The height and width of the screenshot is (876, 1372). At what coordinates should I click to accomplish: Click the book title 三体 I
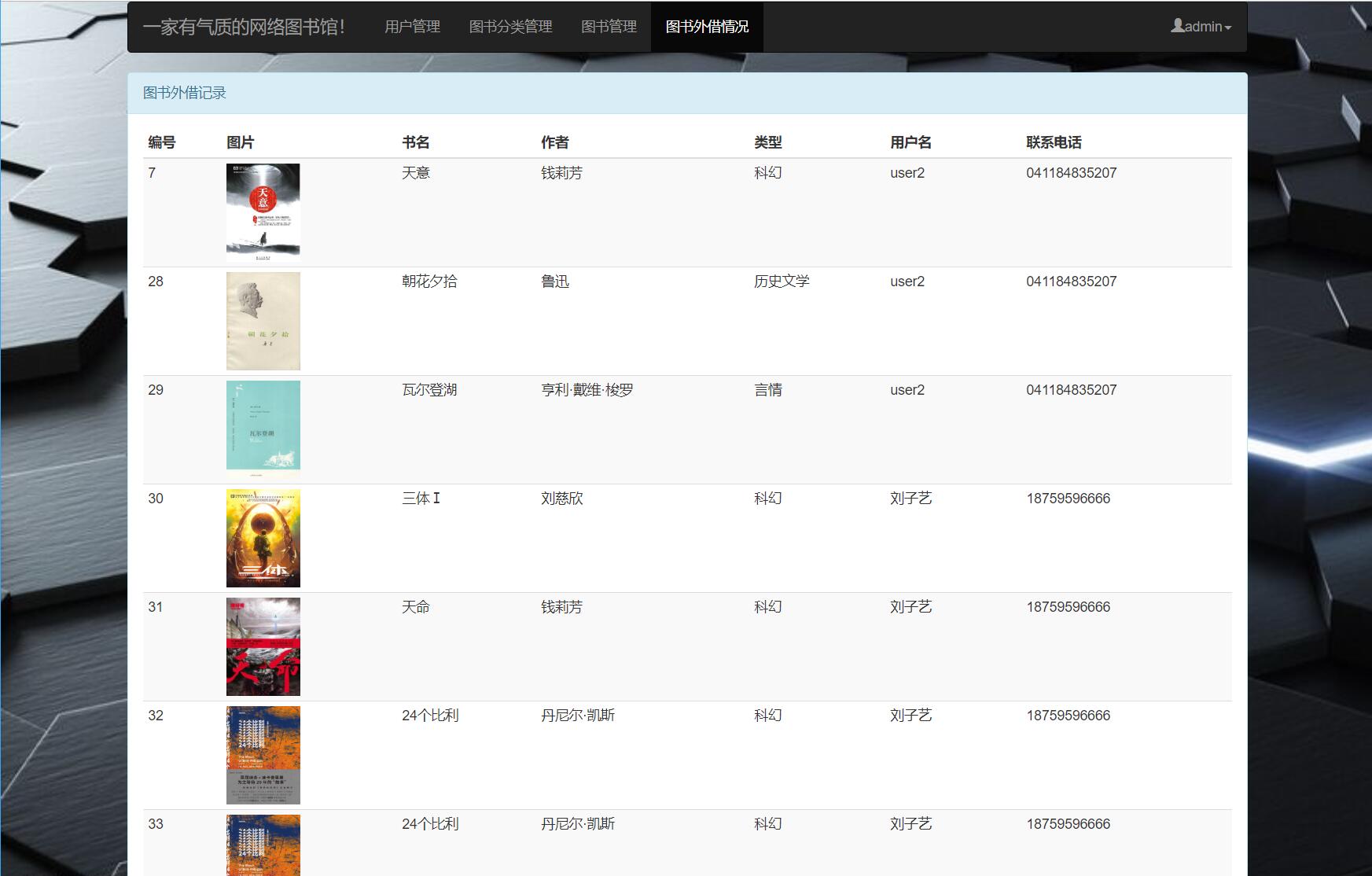(x=421, y=499)
